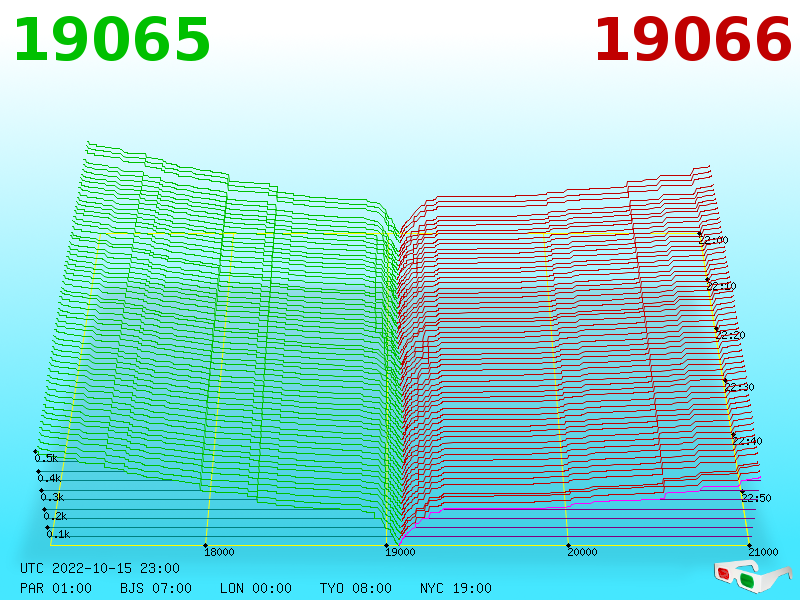Viewport: 800px width, 600px height.
Task: Click the green bid price 19065
Action: tap(112, 40)
